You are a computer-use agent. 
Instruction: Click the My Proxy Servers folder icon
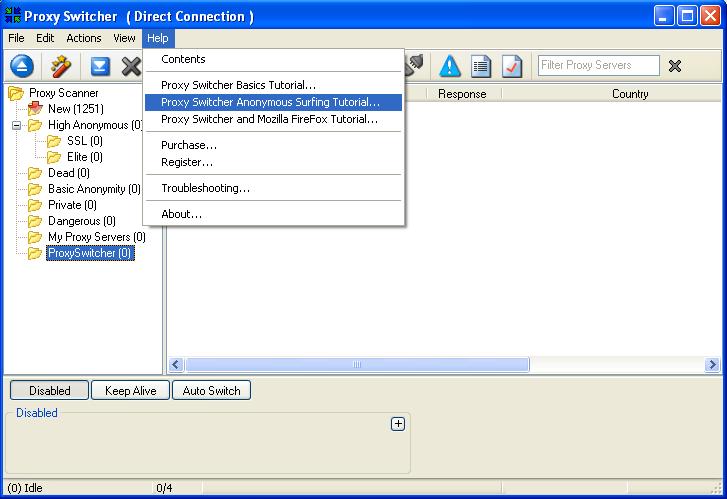[x=35, y=237]
